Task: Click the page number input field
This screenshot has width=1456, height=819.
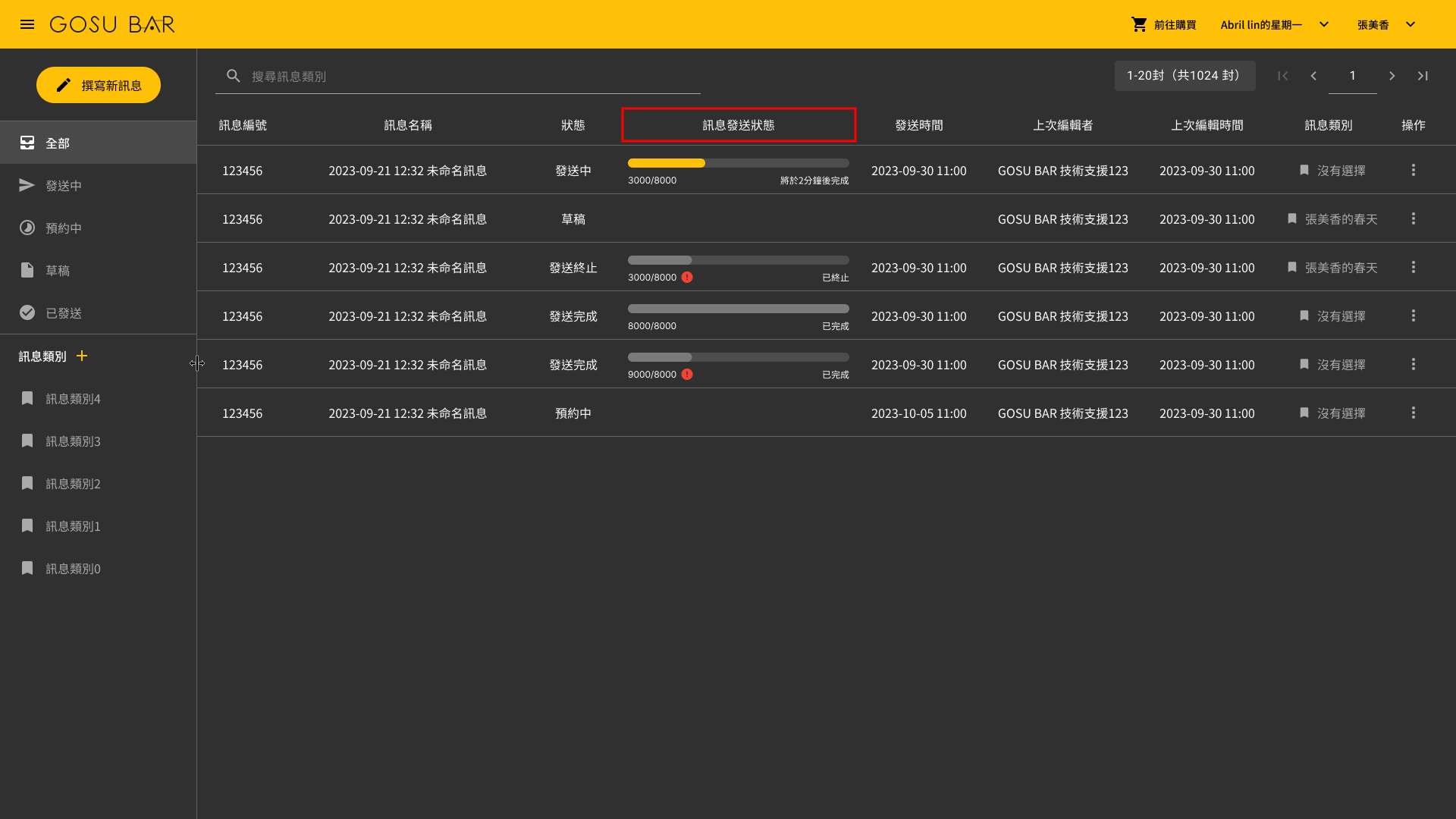Action: coord(1352,76)
